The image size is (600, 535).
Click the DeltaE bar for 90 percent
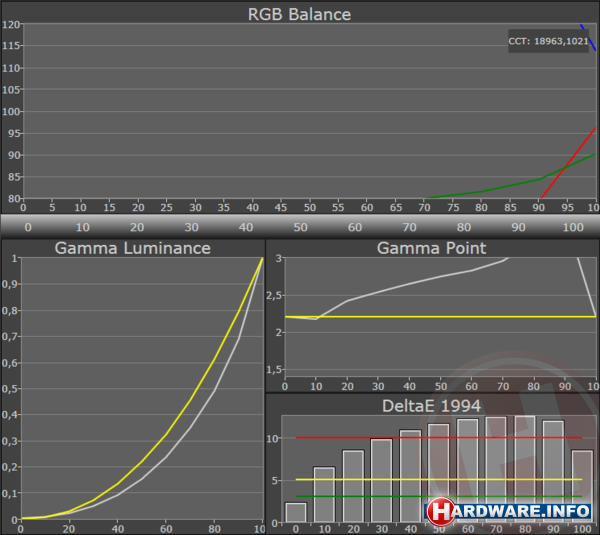click(554, 471)
